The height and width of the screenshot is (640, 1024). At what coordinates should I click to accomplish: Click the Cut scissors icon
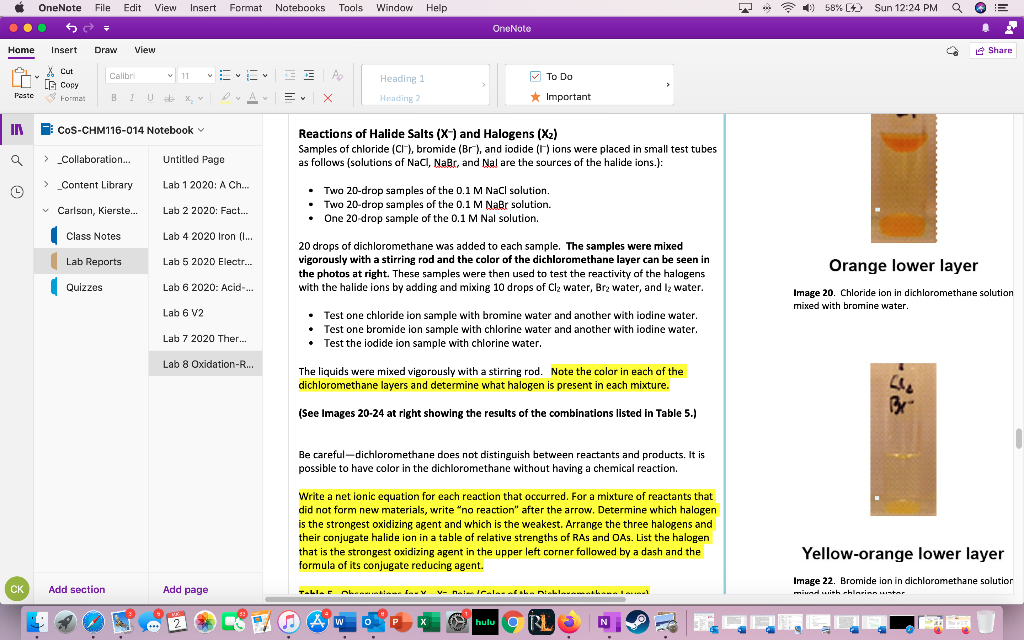tap(50, 71)
